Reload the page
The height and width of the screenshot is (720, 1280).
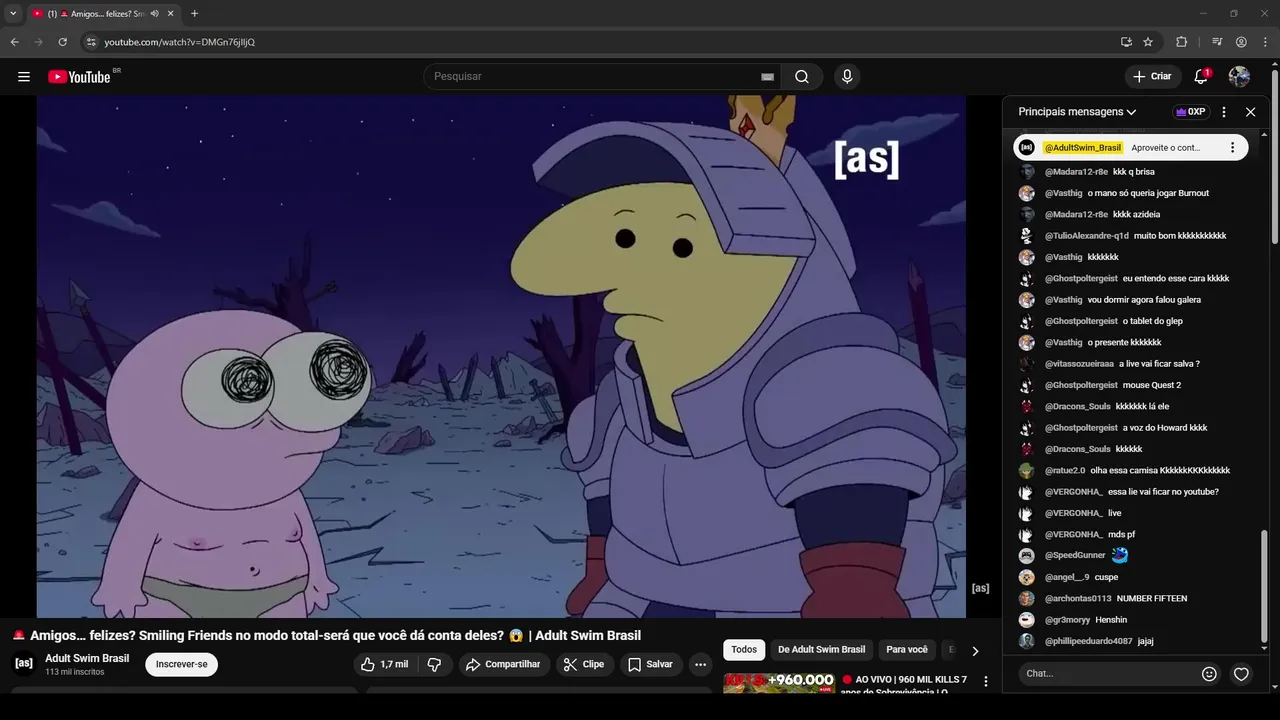click(x=62, y=42)
